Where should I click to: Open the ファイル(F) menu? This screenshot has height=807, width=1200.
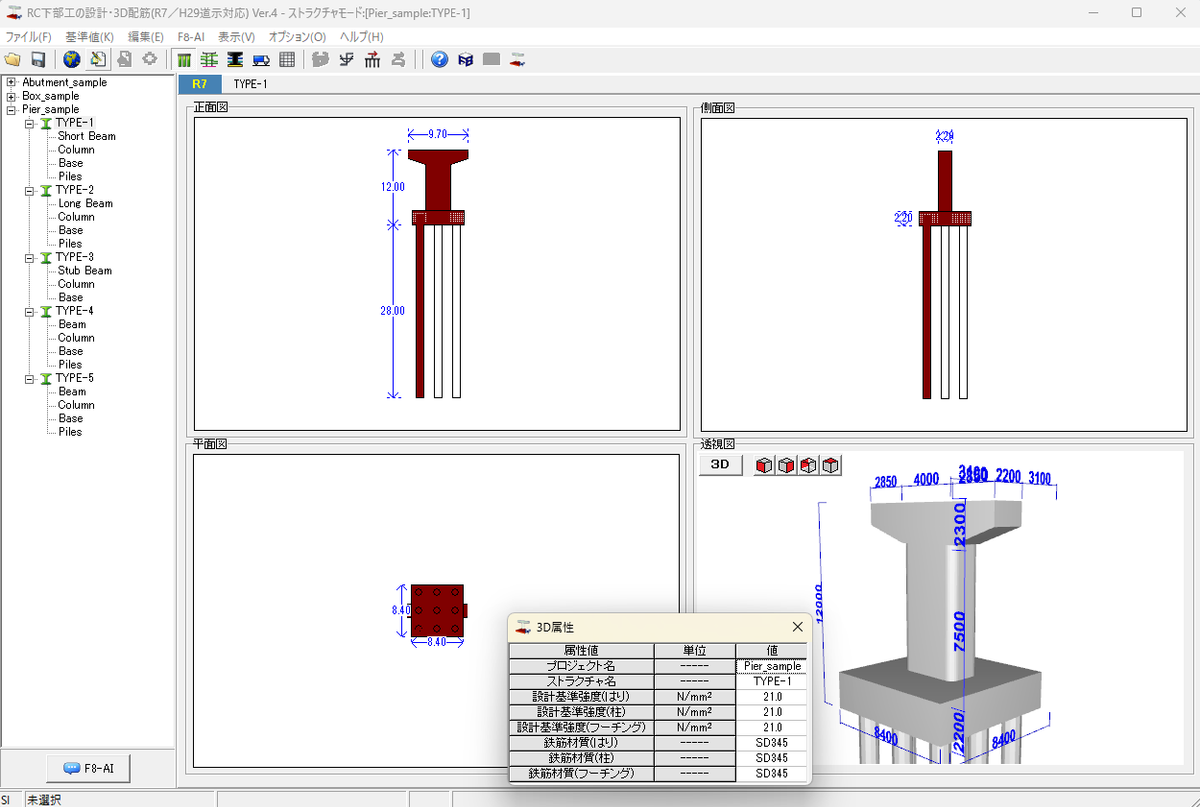(x=28, y=37)
